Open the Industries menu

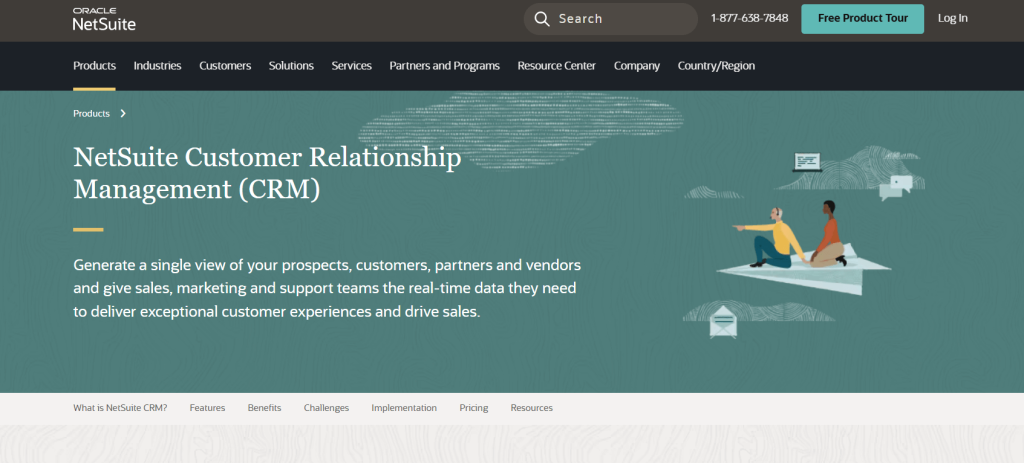pyautogui.click(x=157, y=66)
